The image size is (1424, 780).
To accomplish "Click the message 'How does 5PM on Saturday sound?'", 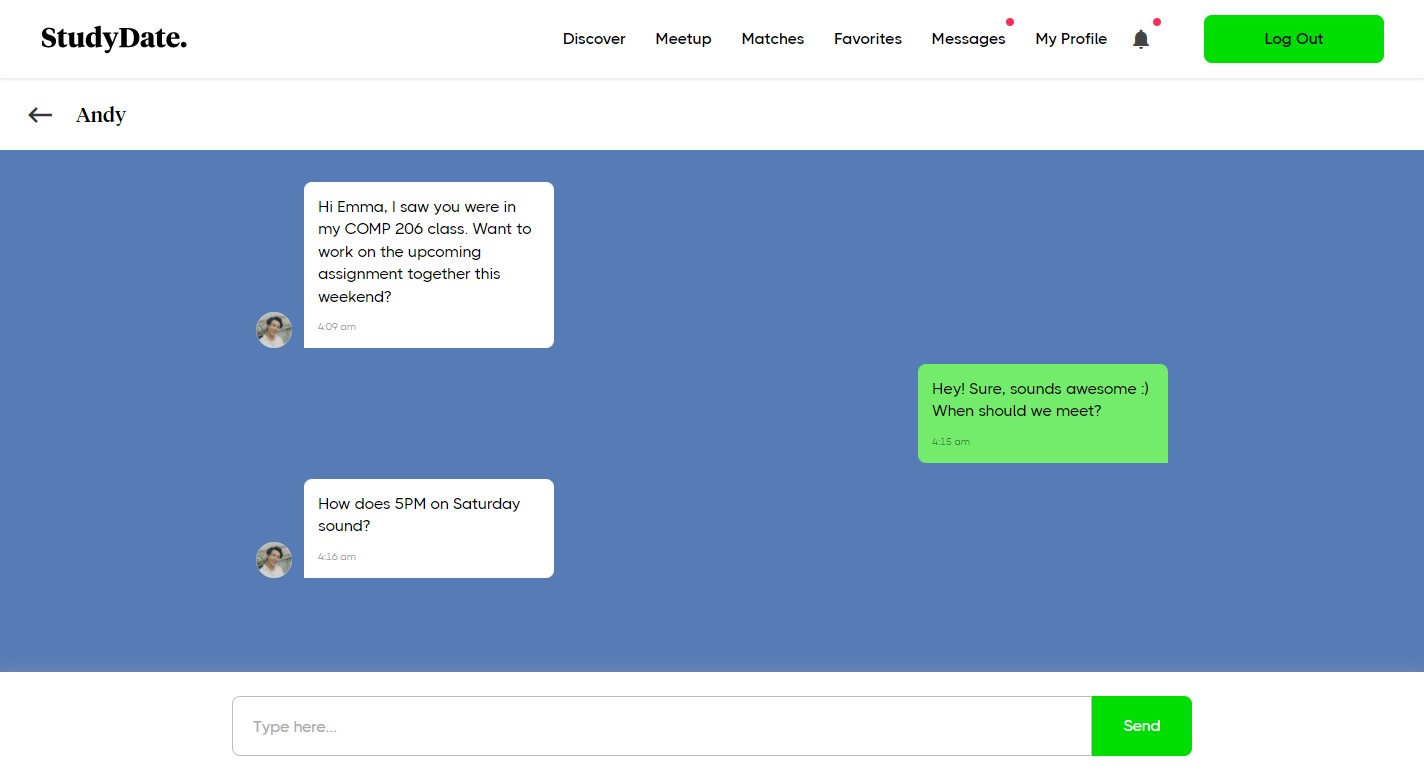I will (429, 528).
